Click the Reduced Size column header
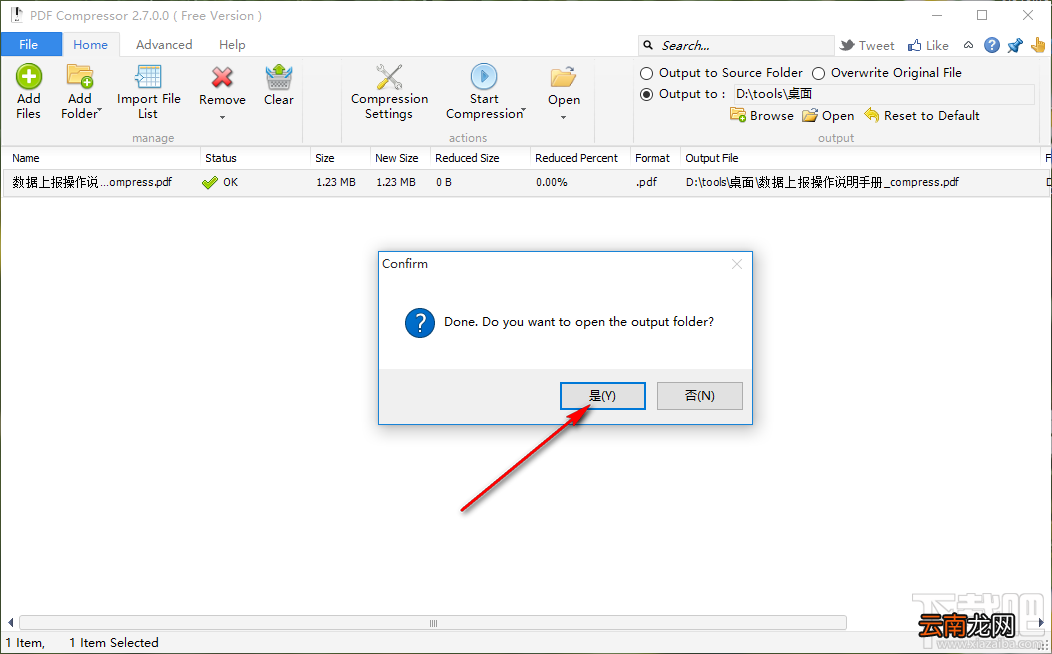The image size is (1052, 654). click(x=480, y=158)
